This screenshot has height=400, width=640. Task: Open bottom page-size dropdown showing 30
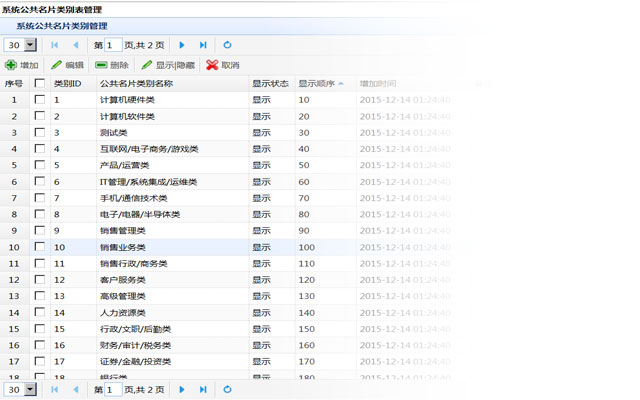click(x=30, y=389)
